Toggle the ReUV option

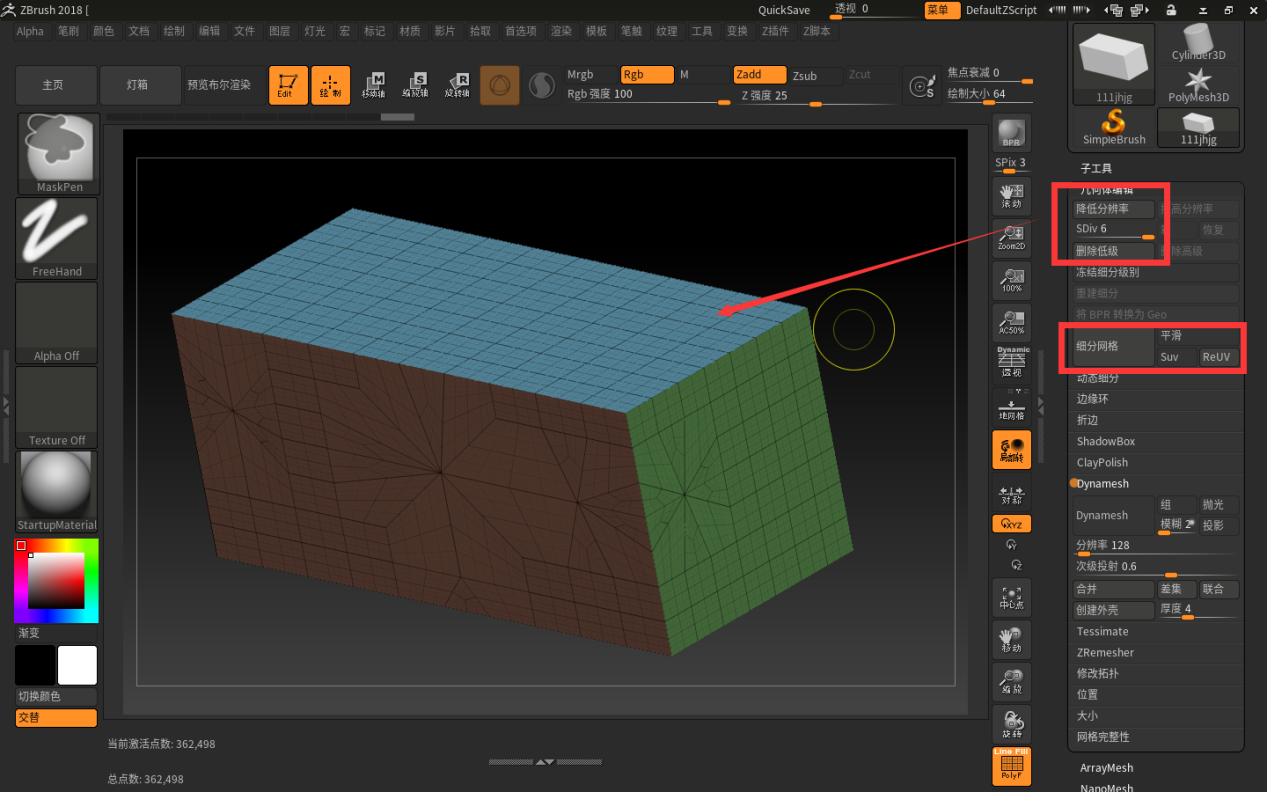(x=1219, y=357)
